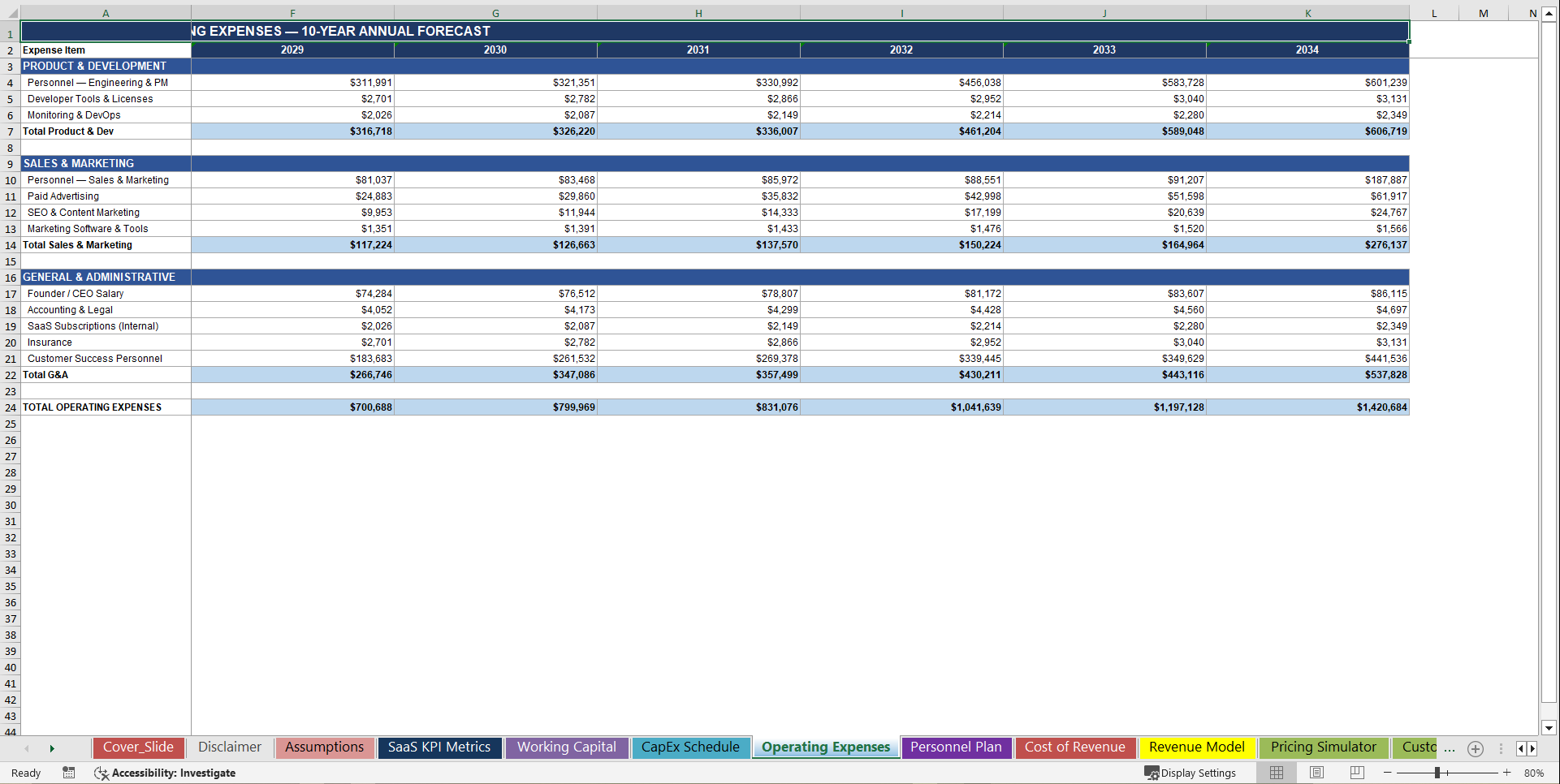Viewport: 1560px width, 784px height.
Task: Click the 80% zoom percentage label
Action: (x=1533, y=773)
